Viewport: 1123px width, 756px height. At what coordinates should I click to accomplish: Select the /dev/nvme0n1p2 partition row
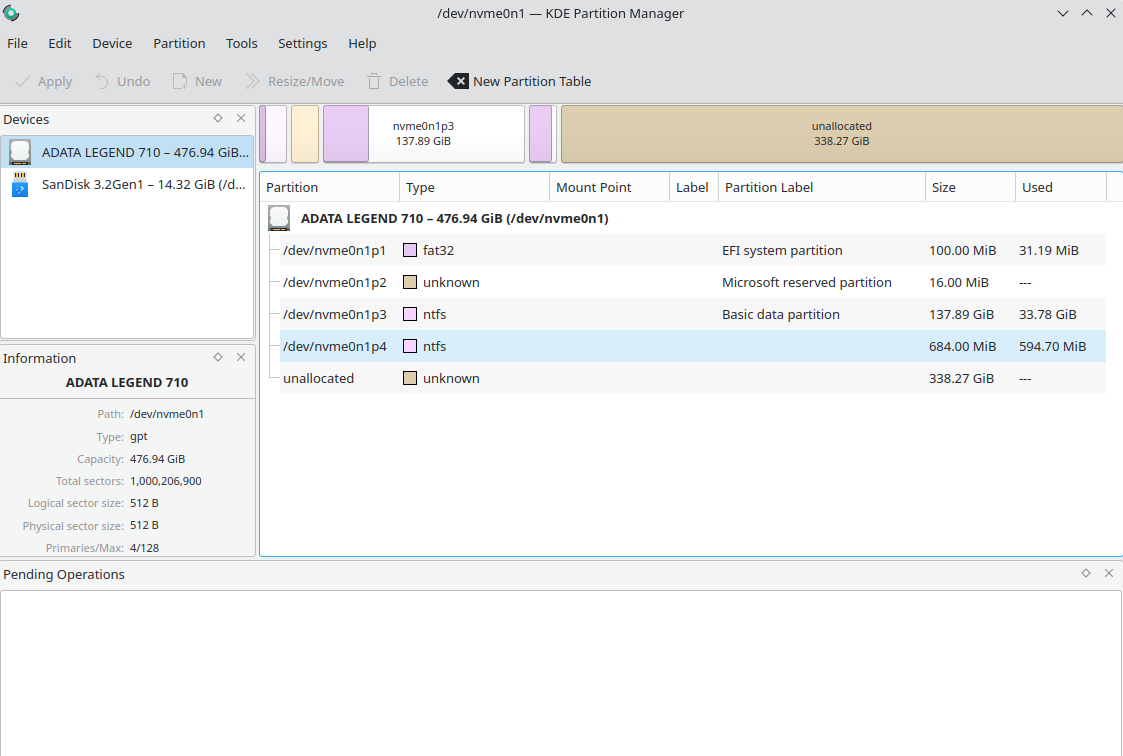693,282
